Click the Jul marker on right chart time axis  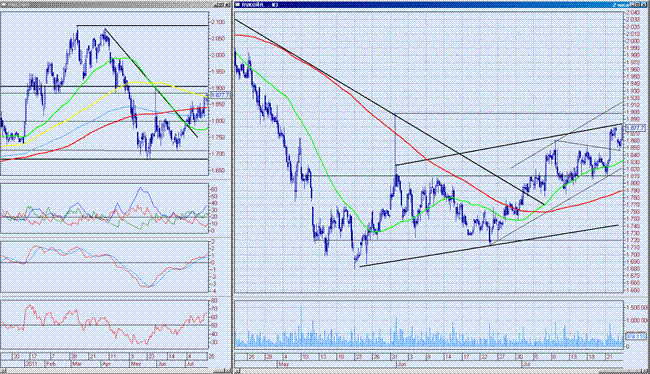[x=526, y=364]
